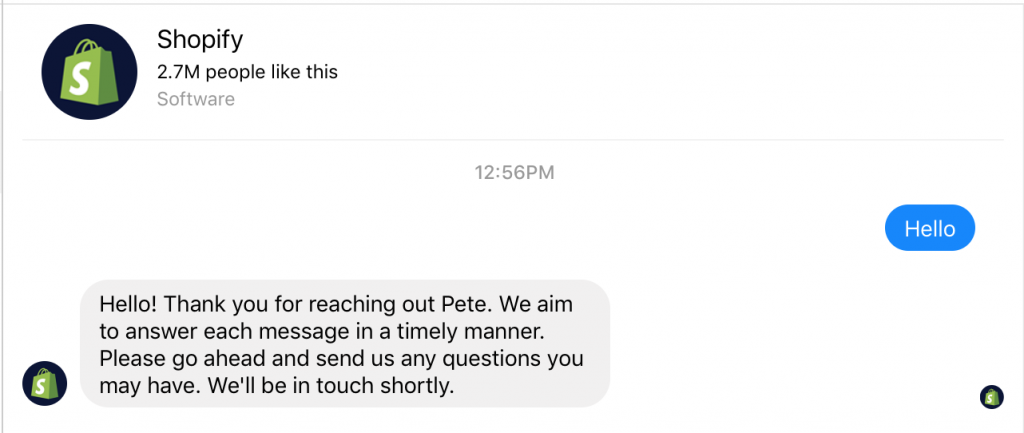Viewport: 1024px width, 433px height.
Task: Select the tiny seen-receipt Shopify avatar
Action: tap(991, 396)
